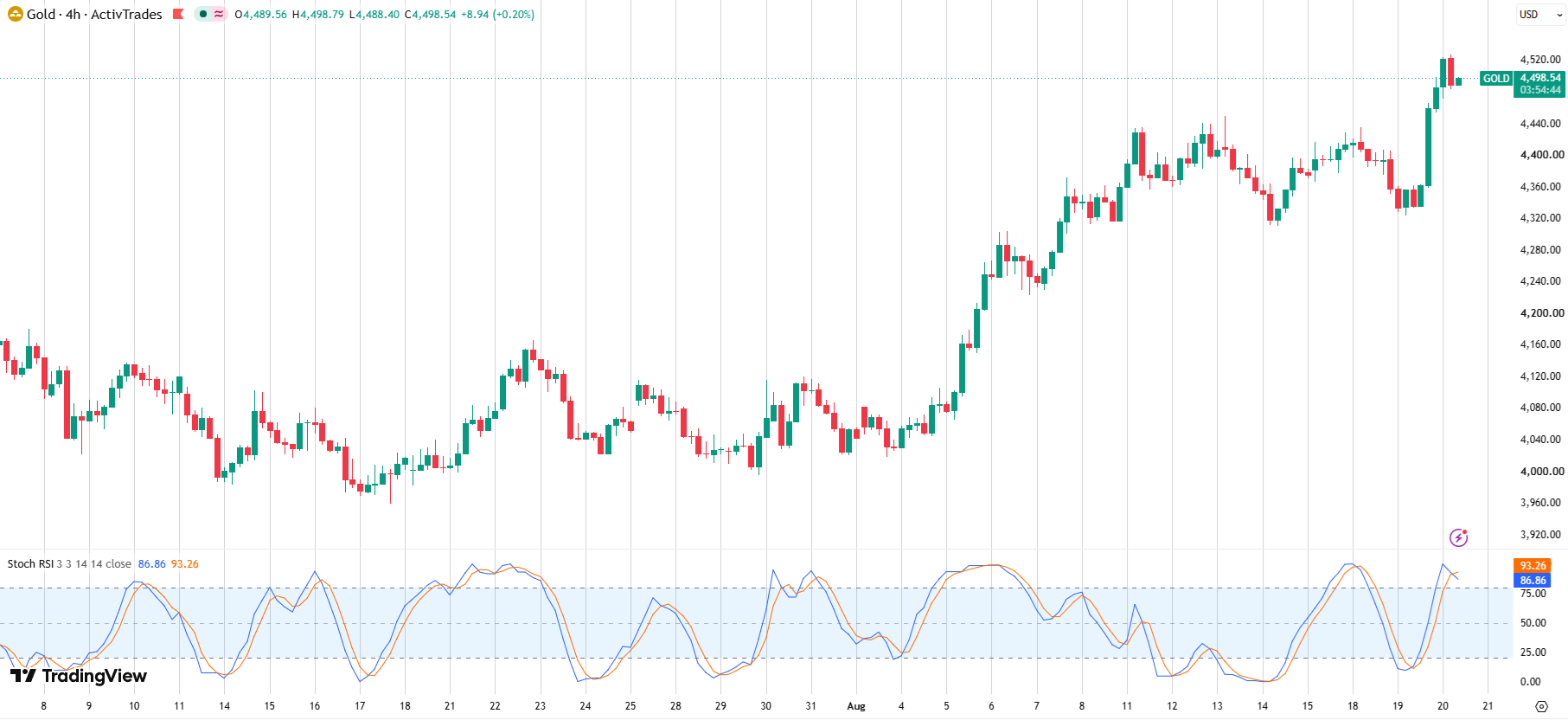This screenshot has width=1568, height=720.
Task: Click date 7 on the time axis
Action: (x=1036, y=706)
